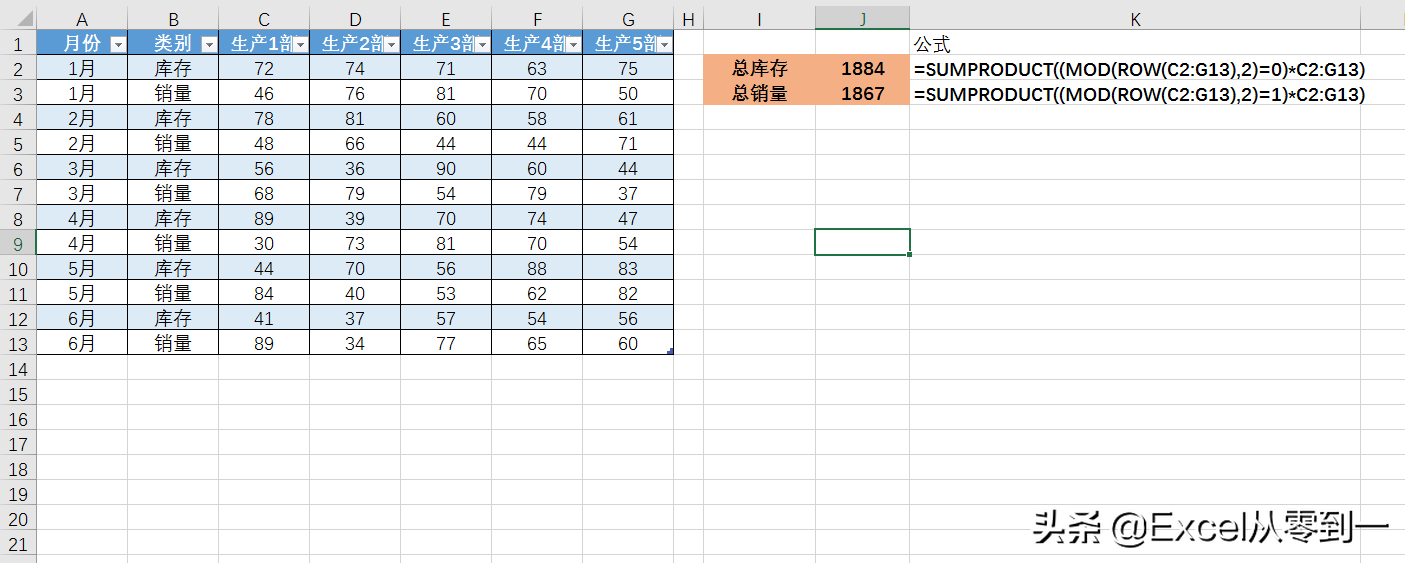The image size is (1405, 563).
Task: Select the formula ending with =1)*C2:G13)
Action: tap(1139, 94)
